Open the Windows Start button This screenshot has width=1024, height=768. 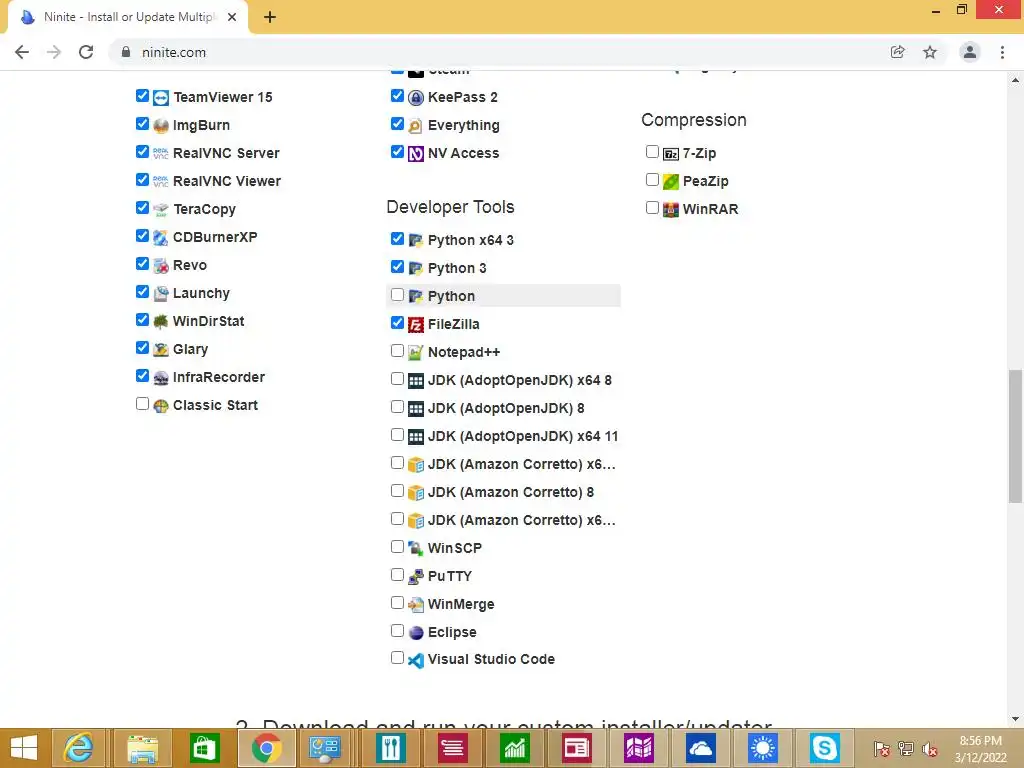click(24, 748)
